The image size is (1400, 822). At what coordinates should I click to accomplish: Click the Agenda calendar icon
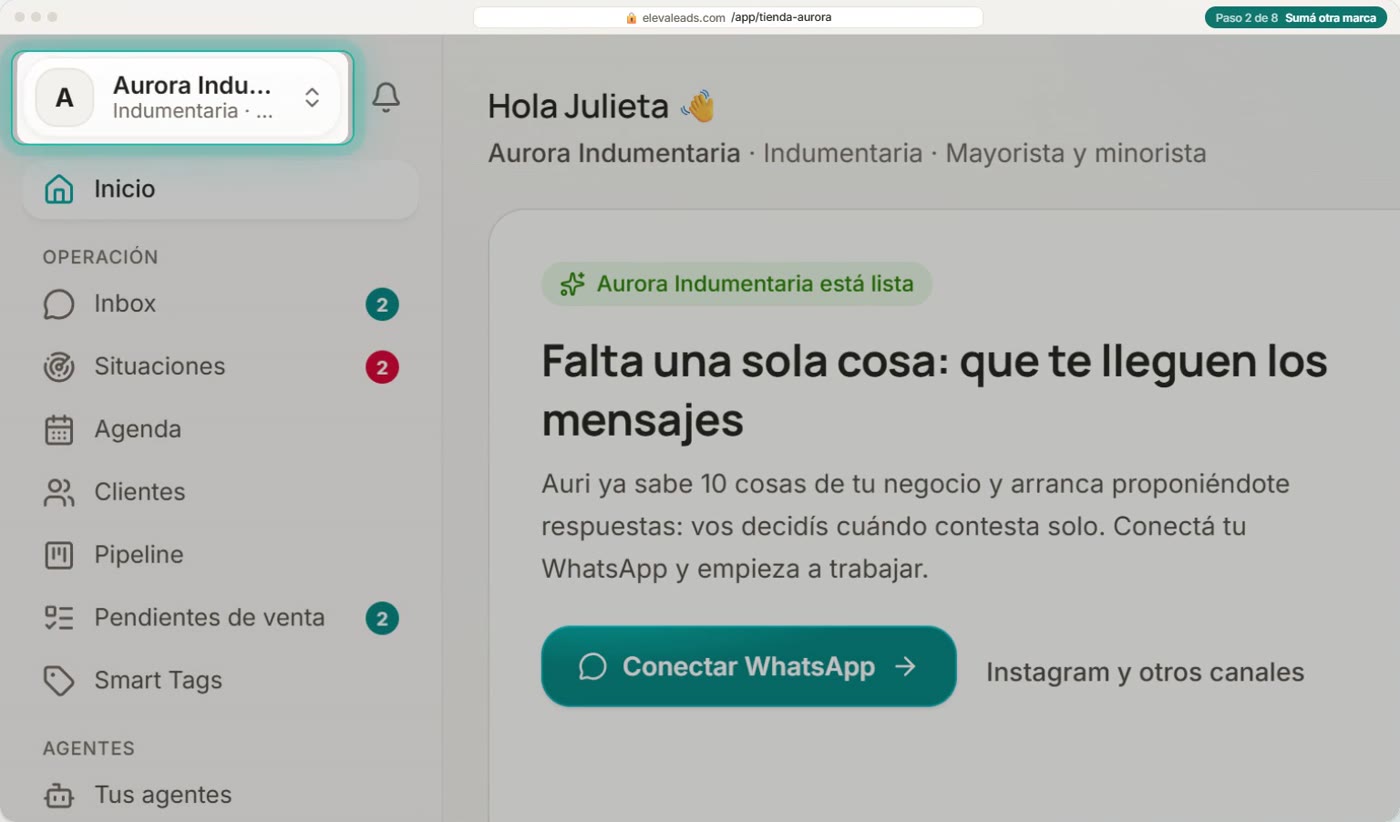(x=59, y=430)
